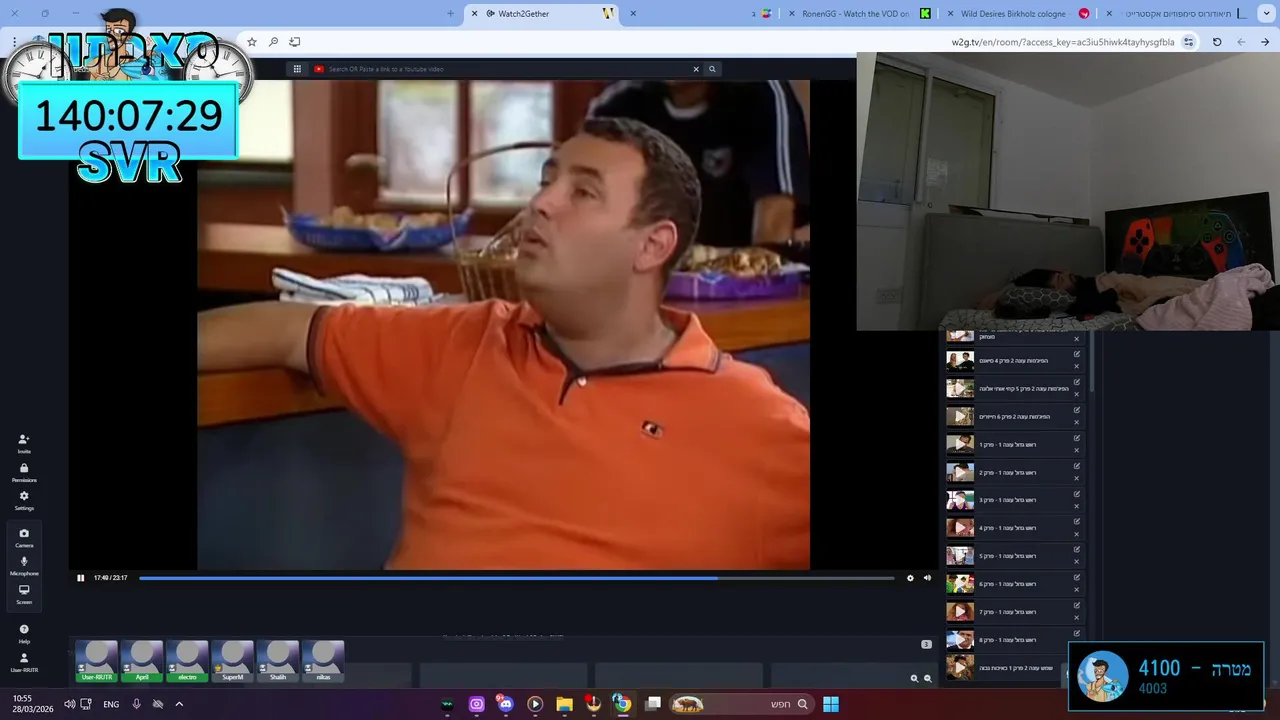Run the video search magnifier button

tap(712, 69)
